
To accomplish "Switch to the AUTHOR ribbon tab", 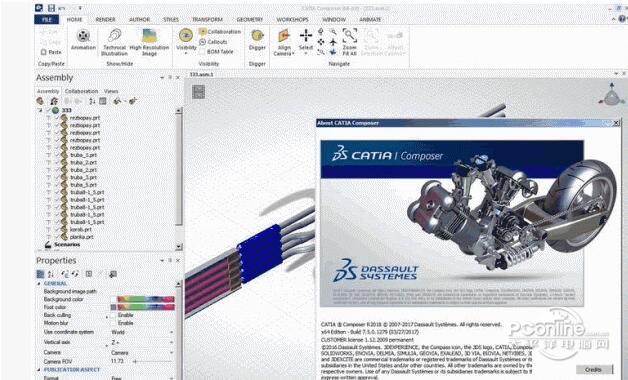I will [139, 19].
